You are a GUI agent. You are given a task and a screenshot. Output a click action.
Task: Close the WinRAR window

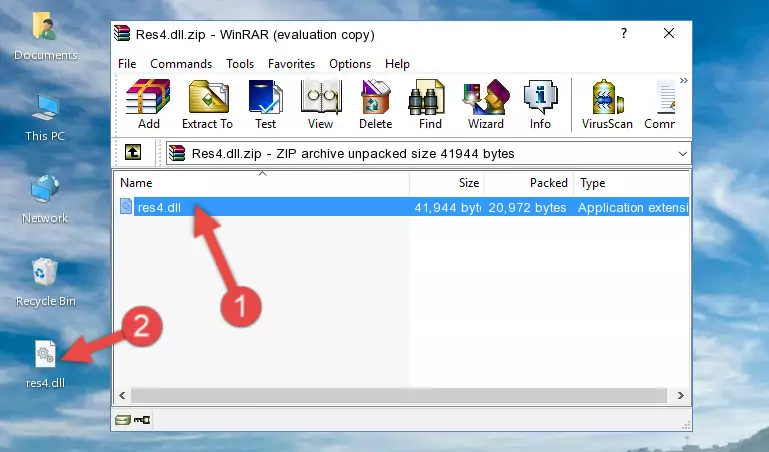(669, 33)
